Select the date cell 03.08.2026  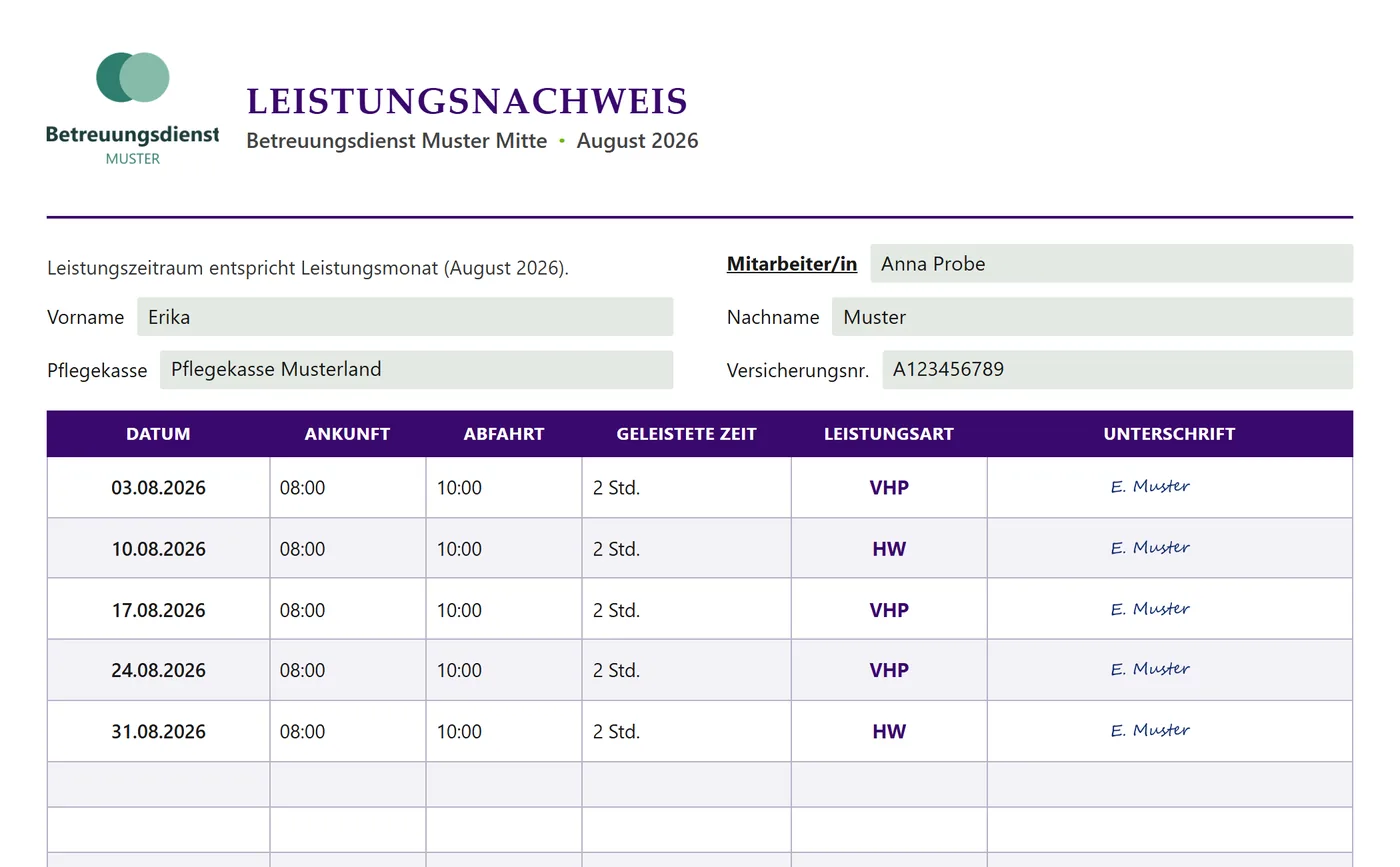click(x=158, y=488)
